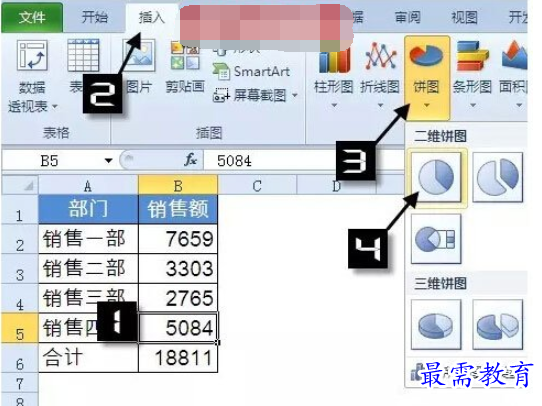Click the 饼图 chart icon
The height and width of the screenshot is (406, 542).
(x=427, y=55)
